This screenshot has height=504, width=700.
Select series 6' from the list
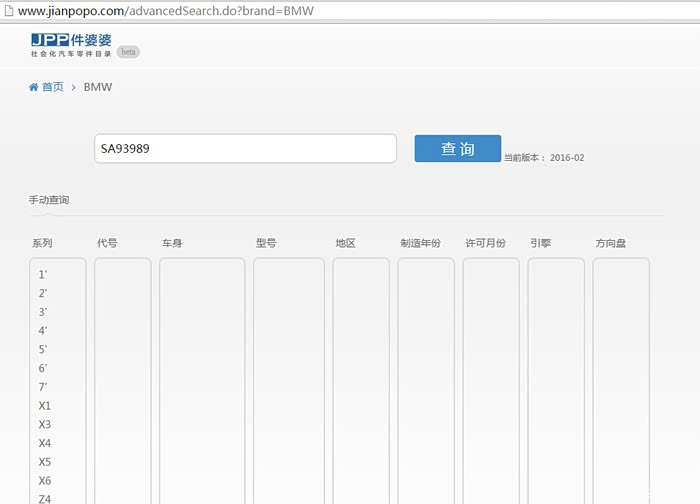click(x=43, y=368)
